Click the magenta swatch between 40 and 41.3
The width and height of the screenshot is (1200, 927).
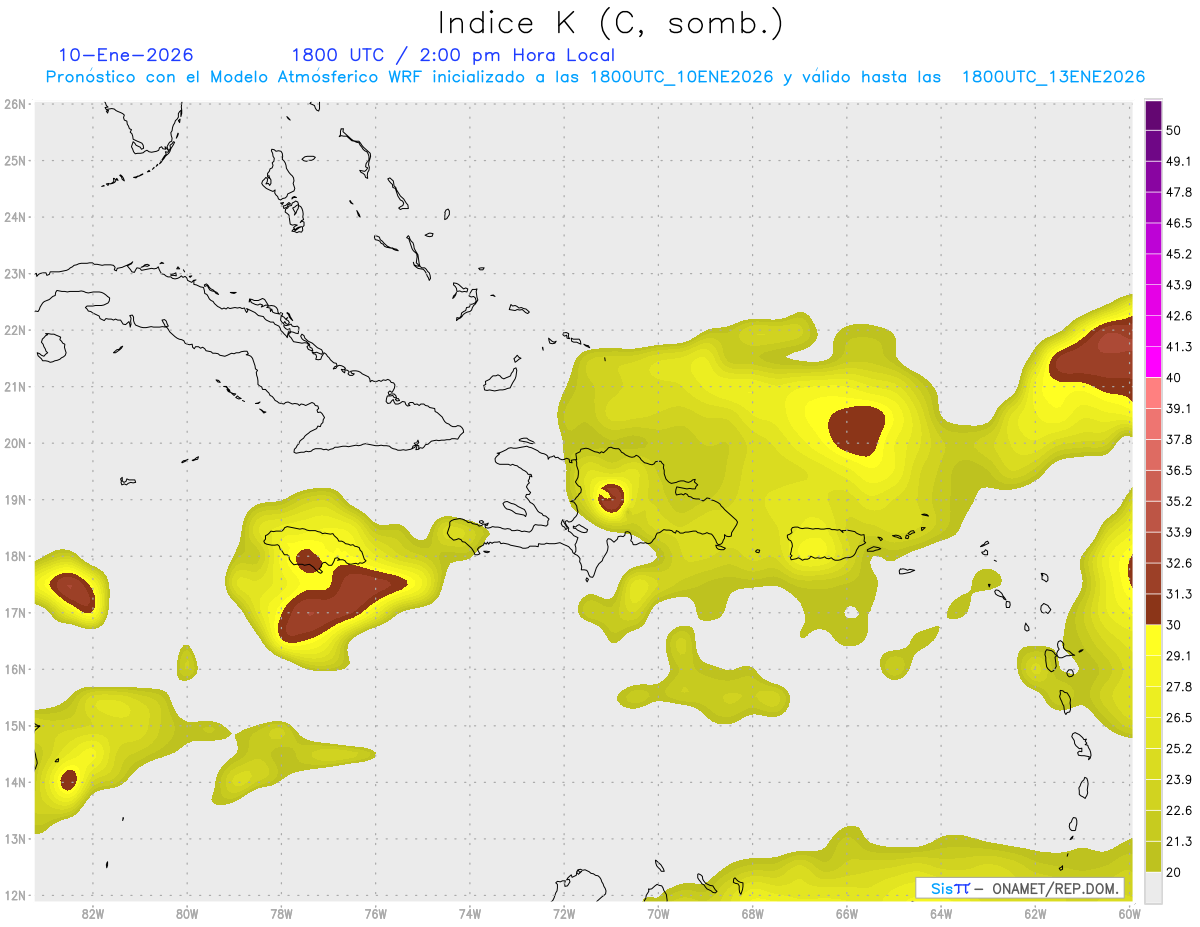[x=1153, y=362]
